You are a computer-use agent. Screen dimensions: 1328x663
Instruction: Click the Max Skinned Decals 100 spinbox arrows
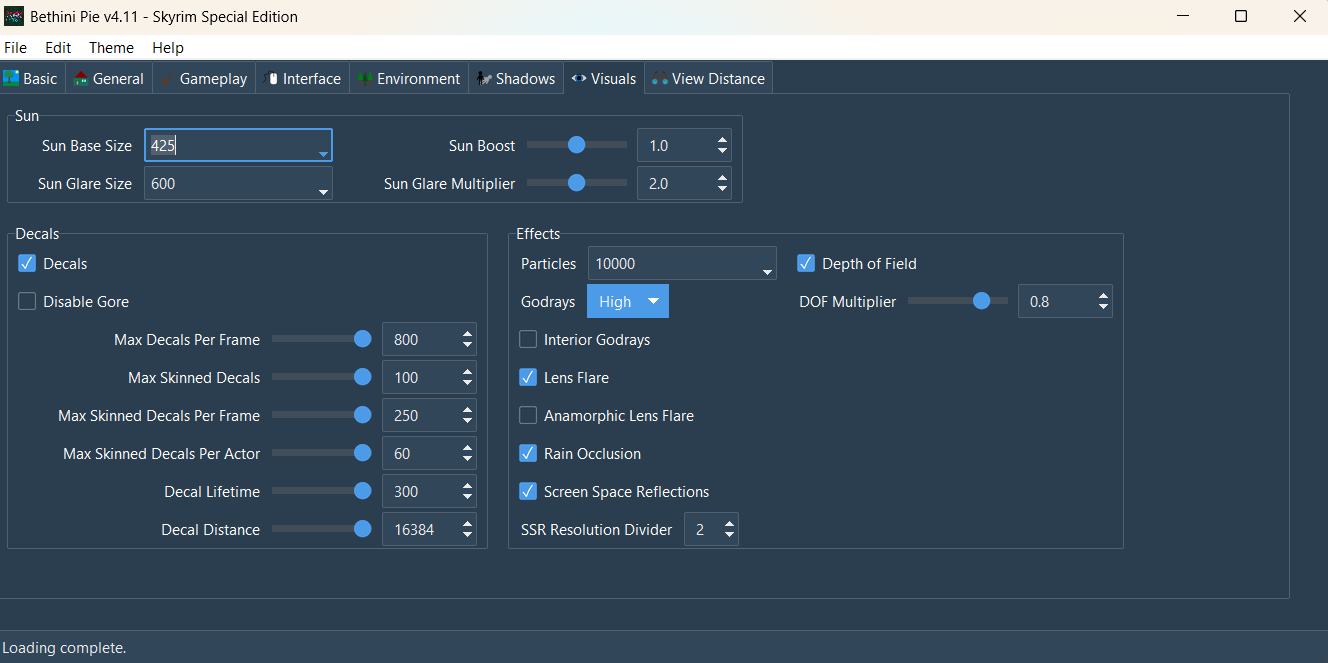pos(467,378)
